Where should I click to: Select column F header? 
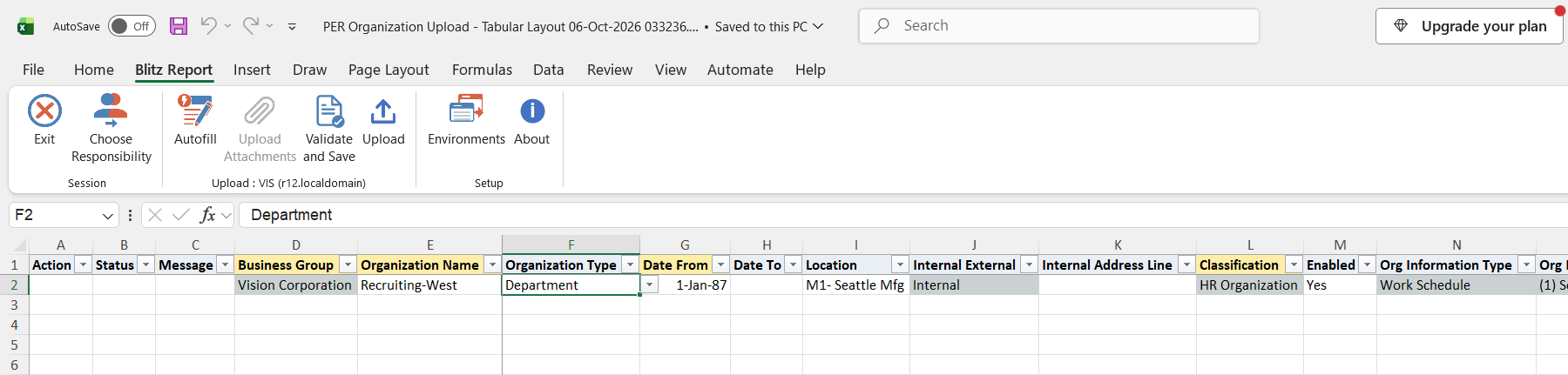571,245
